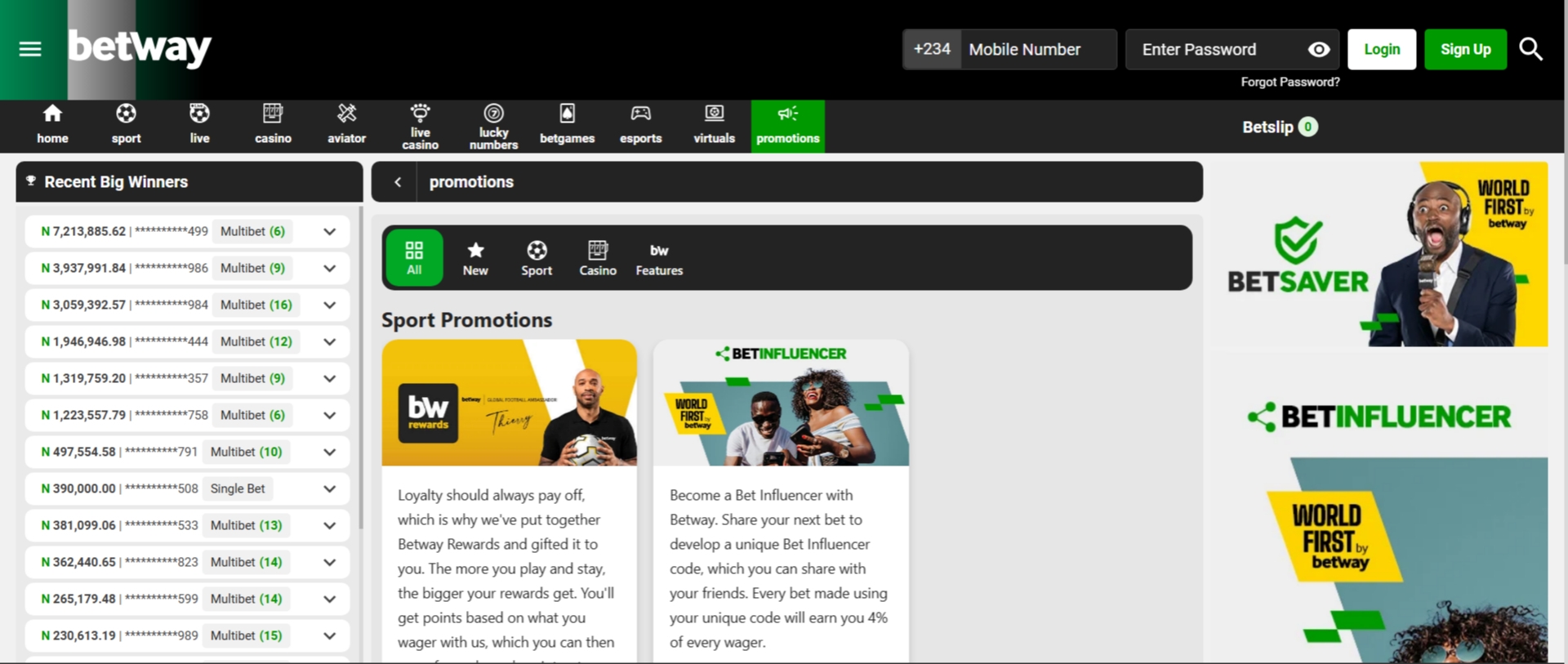Click the +234 country code
Viewport: 1568px width, 664px height.
coord(932,49)
